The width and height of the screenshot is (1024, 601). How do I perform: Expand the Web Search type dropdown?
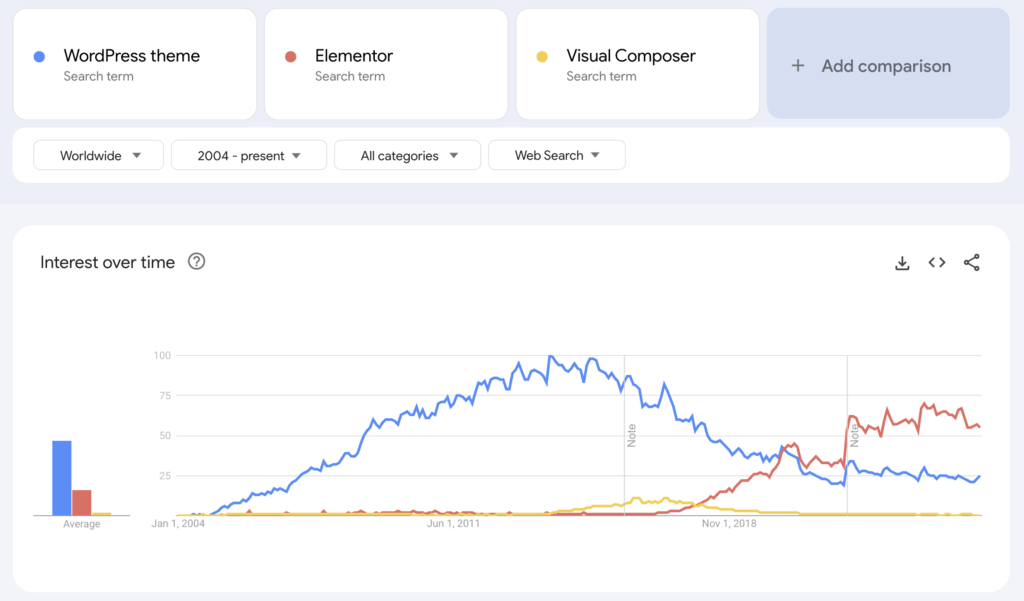pos(556,156)
